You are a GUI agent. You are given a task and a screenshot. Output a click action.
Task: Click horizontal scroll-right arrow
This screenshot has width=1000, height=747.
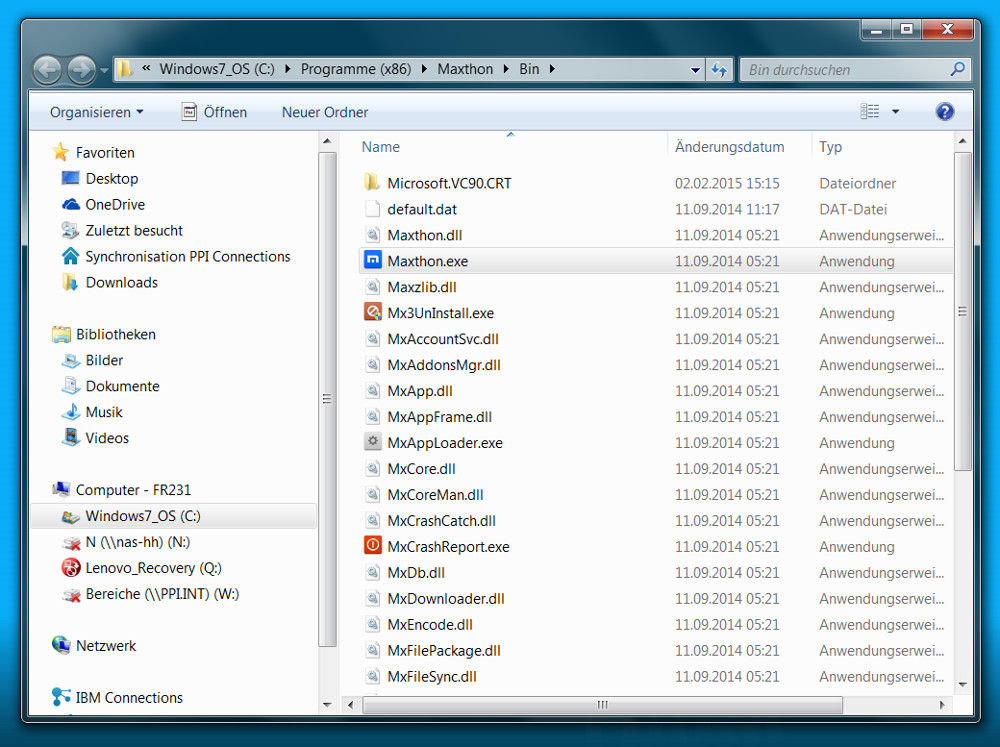[942, 705]
